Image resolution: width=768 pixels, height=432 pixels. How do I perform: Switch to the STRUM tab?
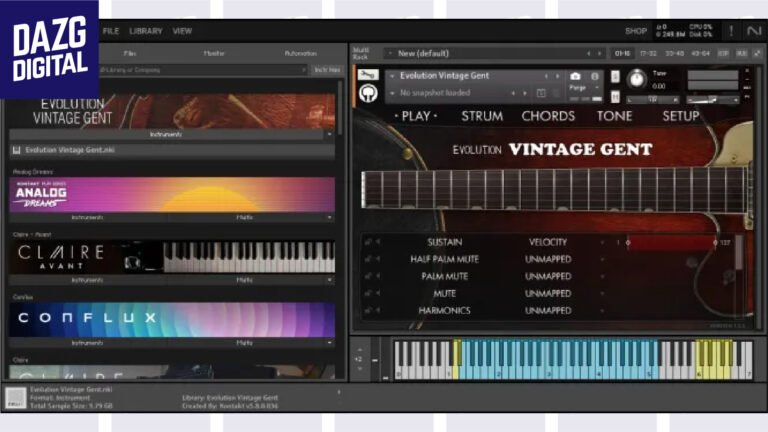[482, 116]
